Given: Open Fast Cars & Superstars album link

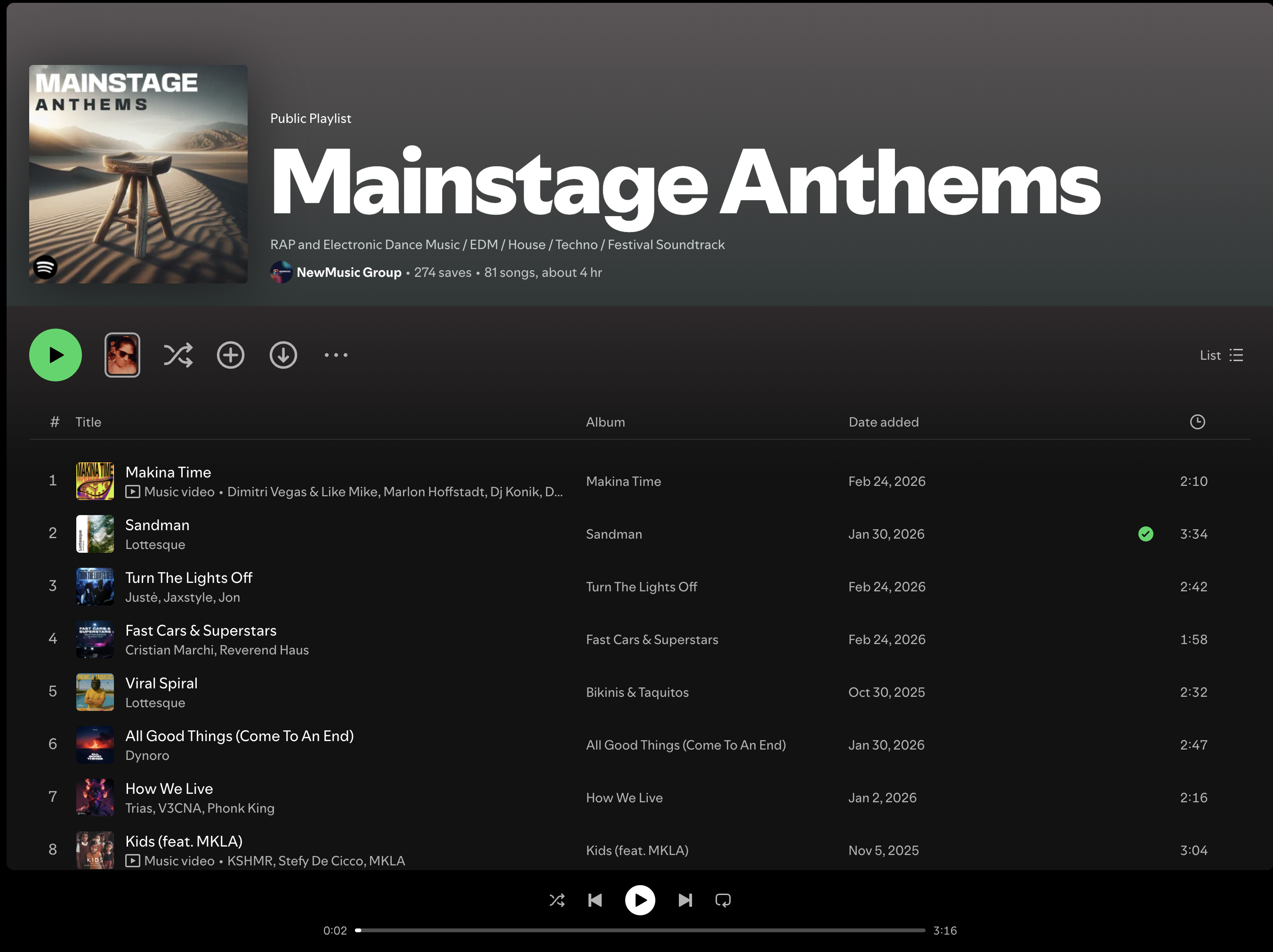Looking at the screenshot, I should [652, 639].
